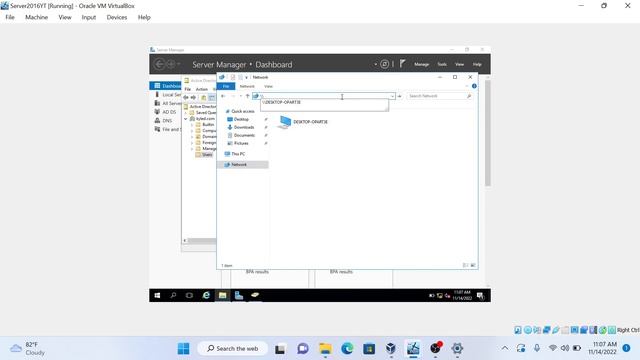Open the File tab in Network explorer window

tap(226, 86)
